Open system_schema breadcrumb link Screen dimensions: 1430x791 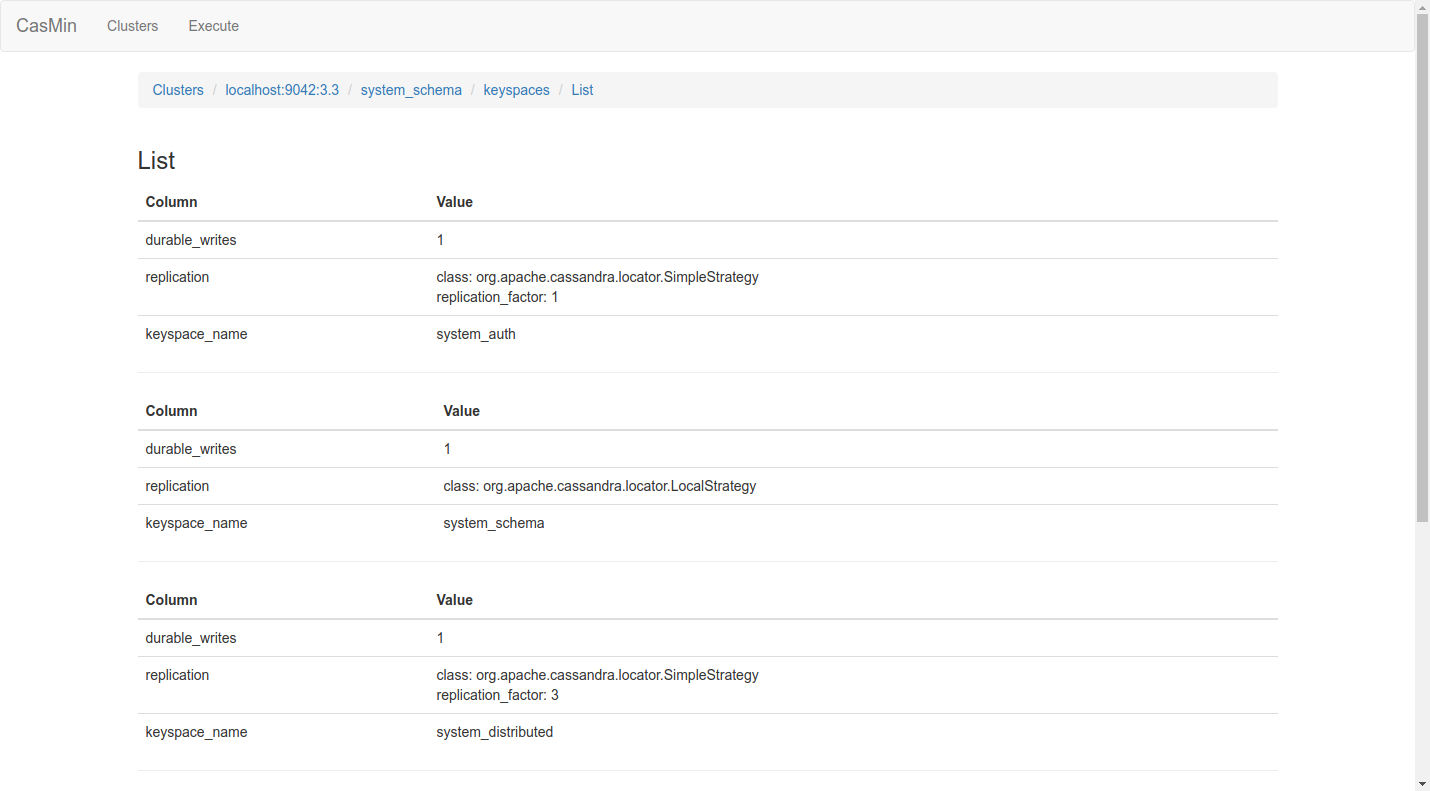click(411, 90)
